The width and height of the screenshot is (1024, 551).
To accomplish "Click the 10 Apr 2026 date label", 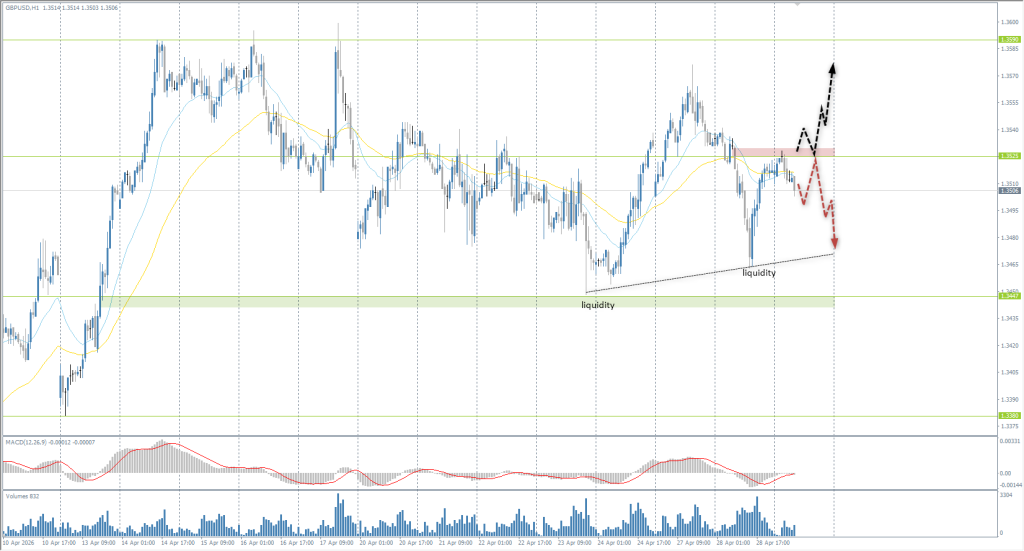I will click(x=19, y=543).
